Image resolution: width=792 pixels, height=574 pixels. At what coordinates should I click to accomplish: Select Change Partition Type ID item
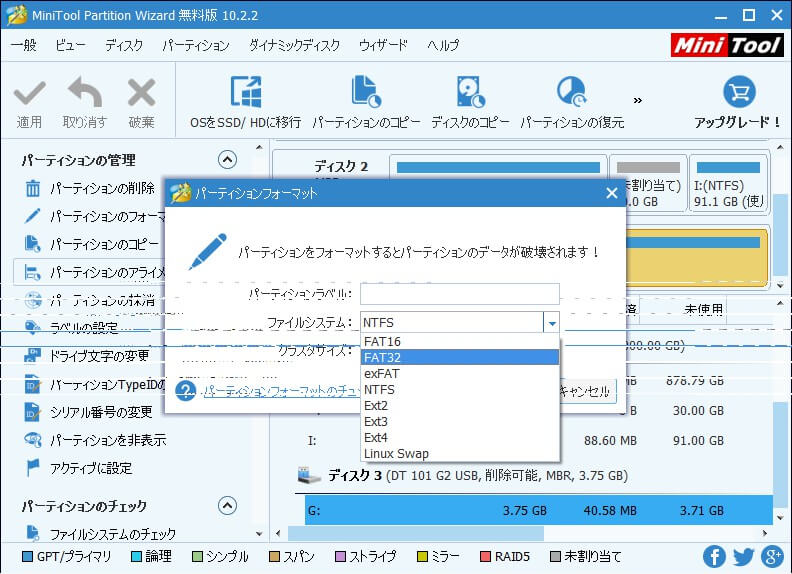[x=94, y=385]
